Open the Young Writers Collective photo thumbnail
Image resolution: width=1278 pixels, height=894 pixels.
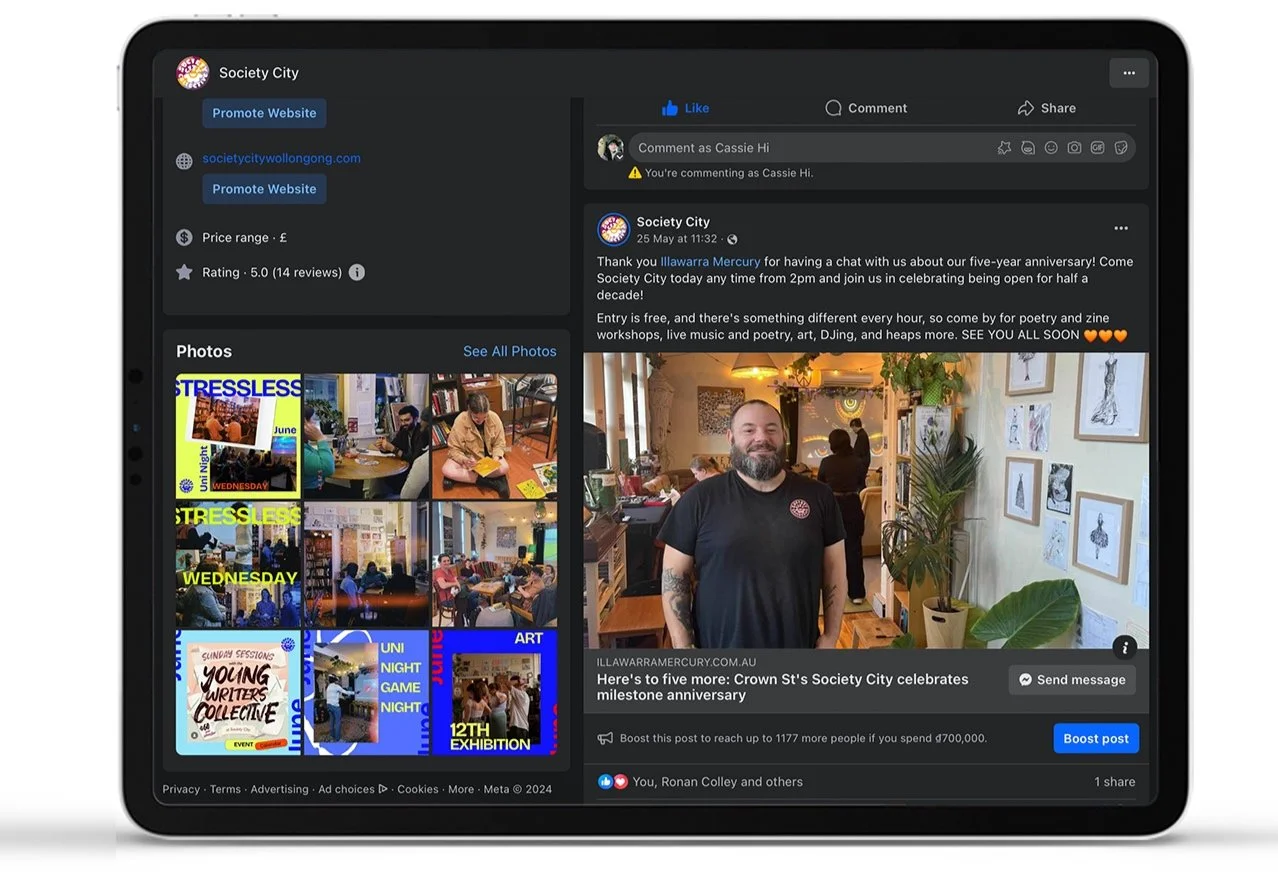pos(238,692)
